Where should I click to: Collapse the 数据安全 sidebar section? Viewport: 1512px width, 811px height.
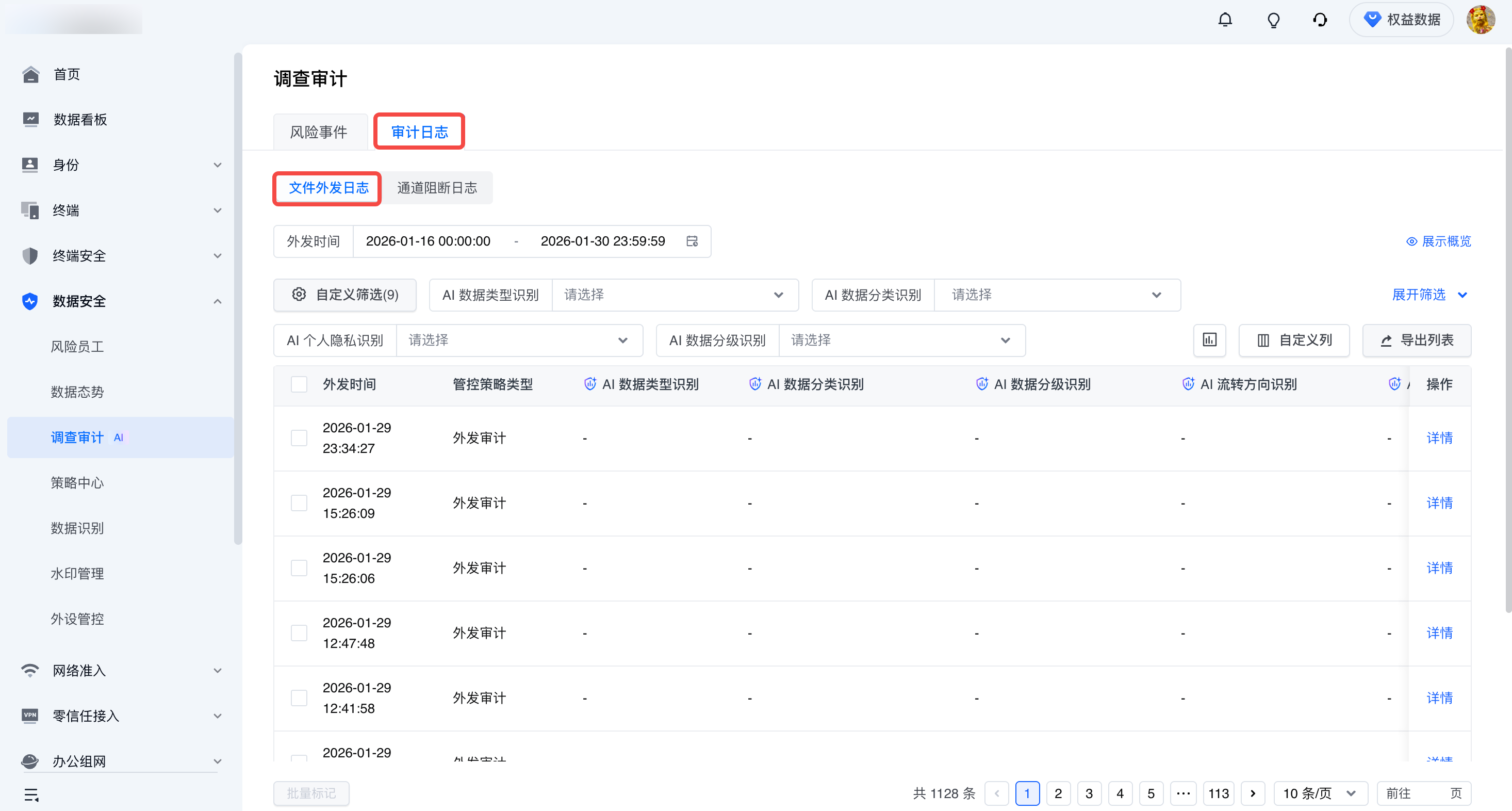point(218,301)
